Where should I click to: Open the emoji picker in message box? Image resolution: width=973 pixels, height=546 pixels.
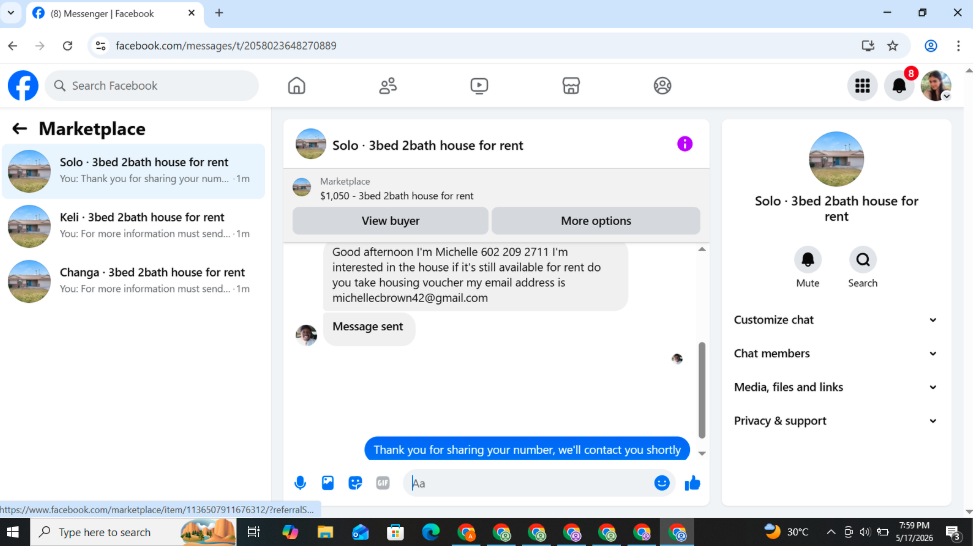(661, 483)
